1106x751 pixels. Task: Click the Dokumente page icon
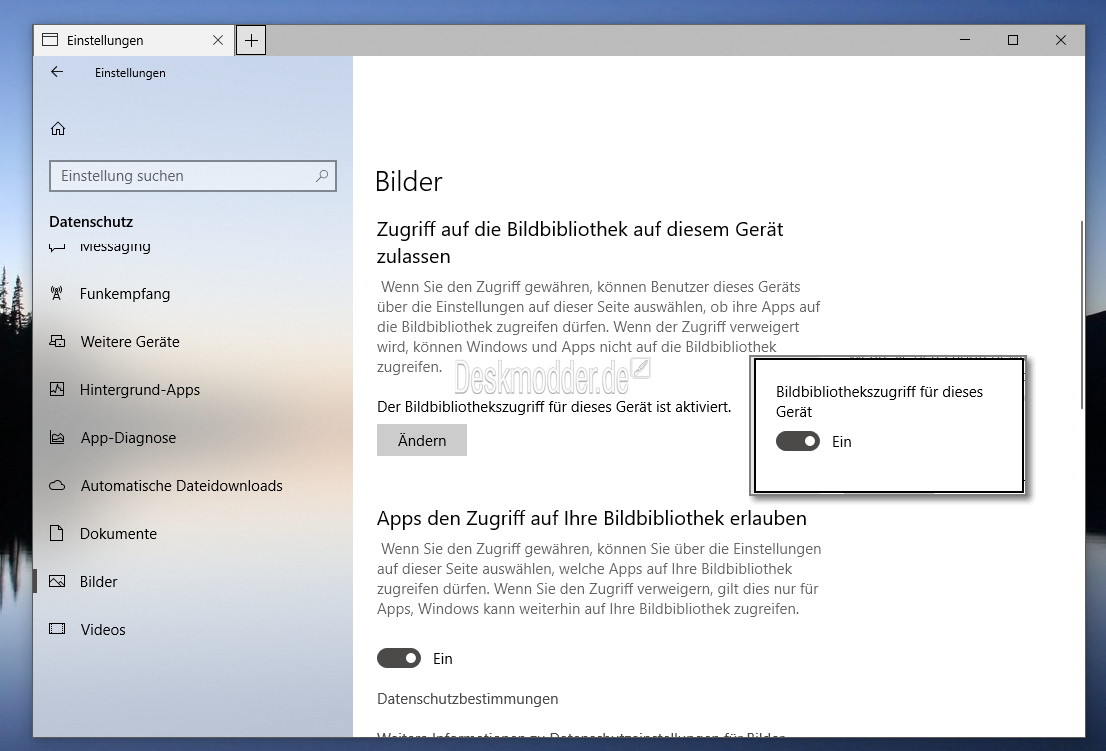pos(57,533)
